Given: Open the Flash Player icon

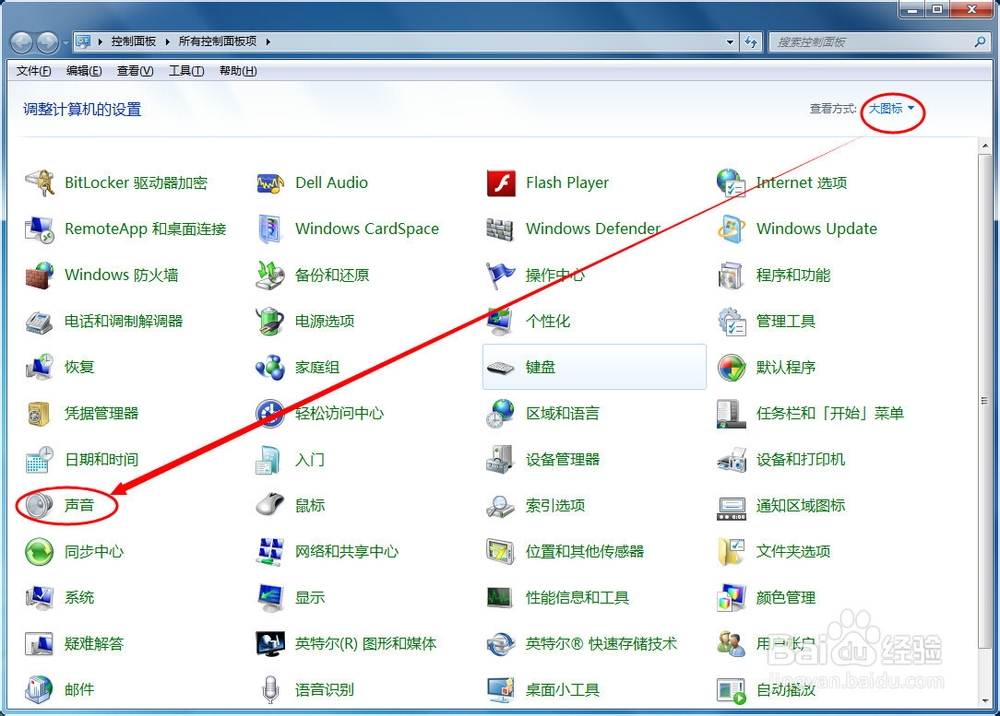Looking at the screenshot, I should pos(501,183).
